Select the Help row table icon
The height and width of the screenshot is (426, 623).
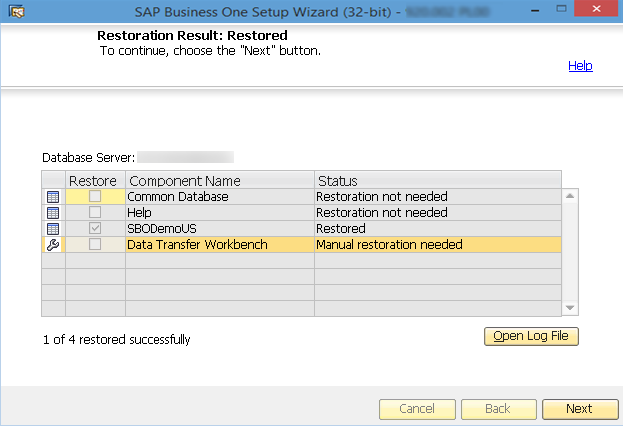(x=53, y=213)
